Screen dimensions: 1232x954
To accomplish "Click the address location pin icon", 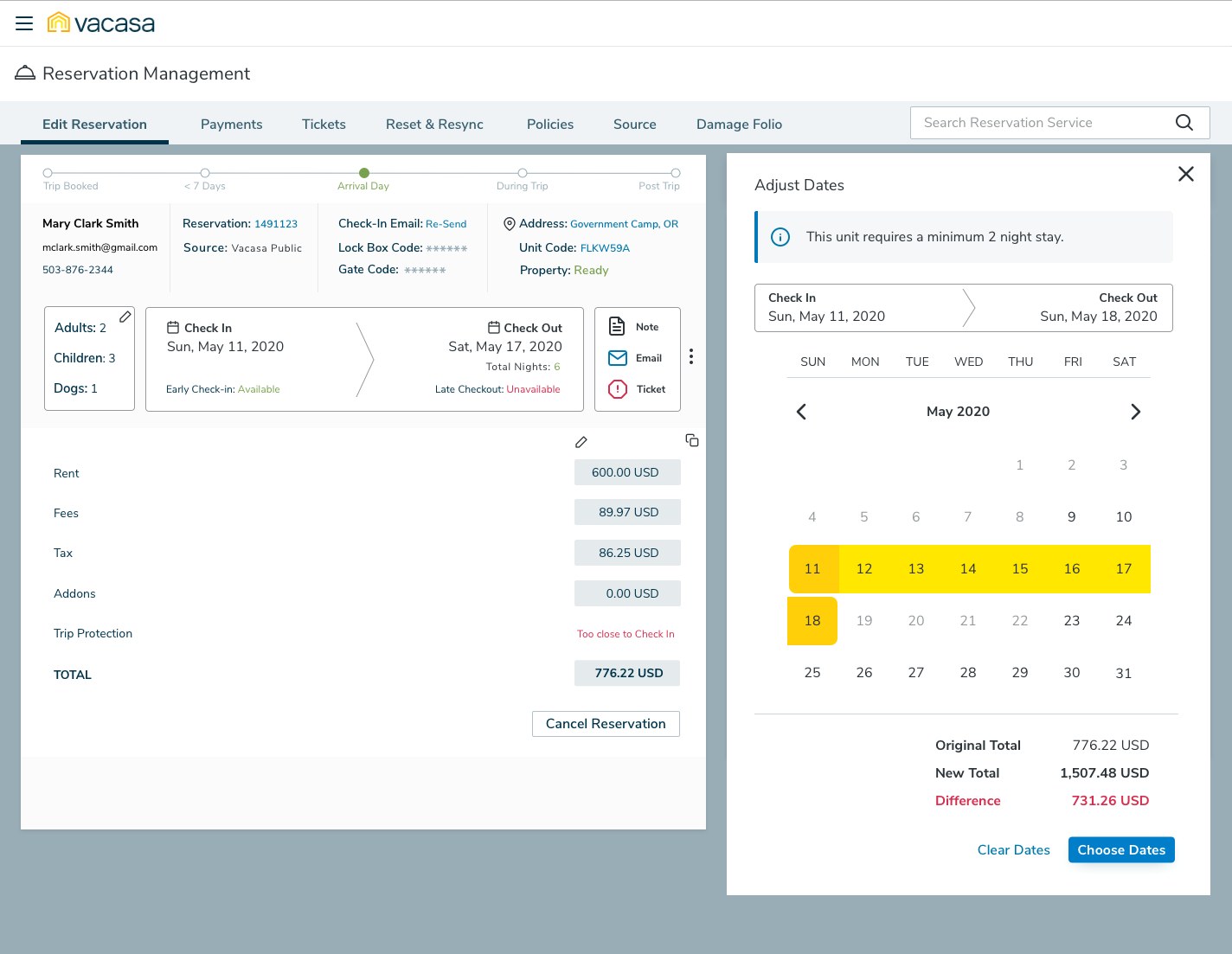I will point(510,224).
